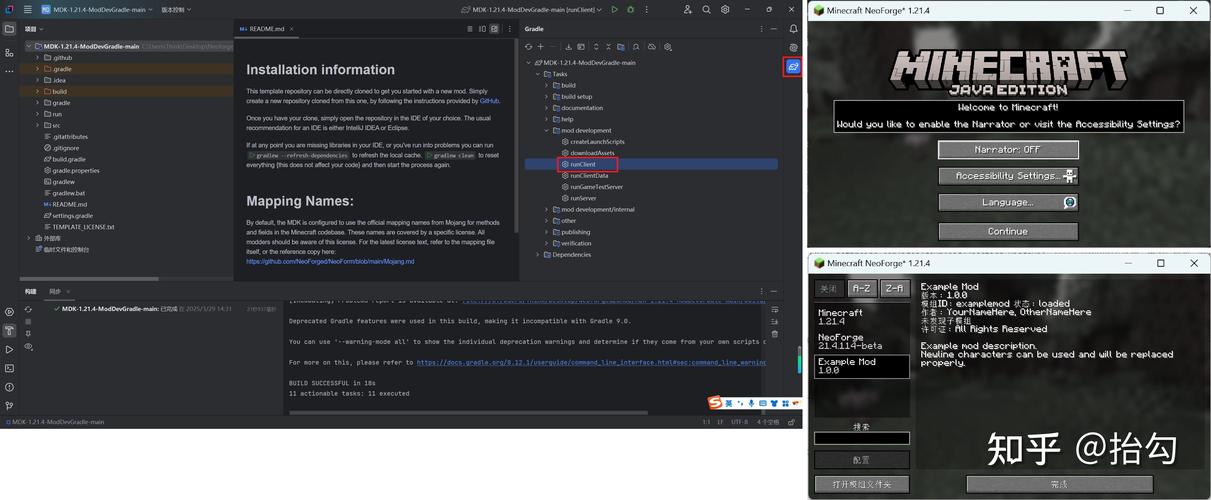Open the run configuration dropdown
The image size is (1211, 500).
point(532,9)
